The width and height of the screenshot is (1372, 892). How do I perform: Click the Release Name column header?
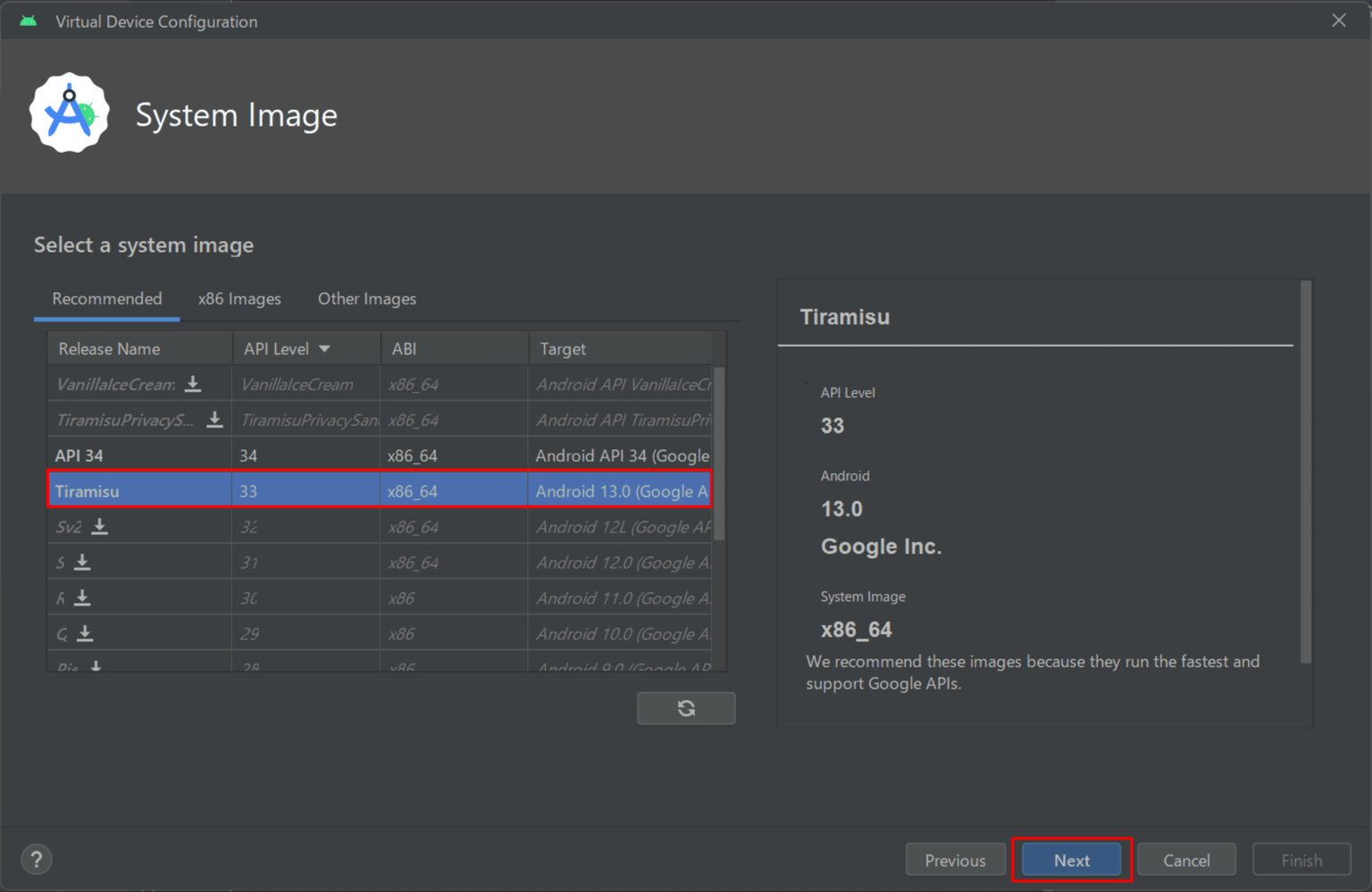(x=110, y=349)
